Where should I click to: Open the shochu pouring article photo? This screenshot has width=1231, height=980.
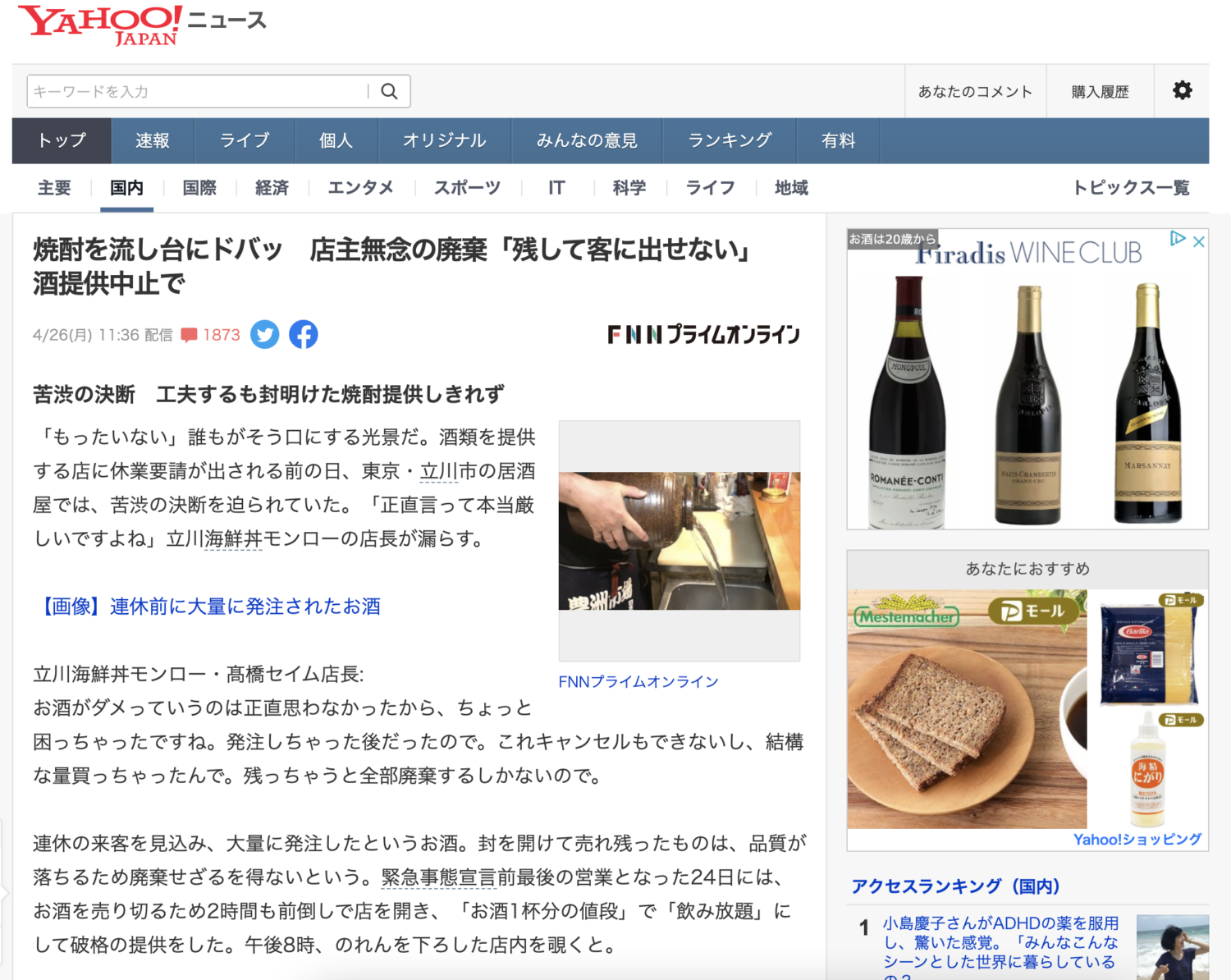tap(680, 541)
